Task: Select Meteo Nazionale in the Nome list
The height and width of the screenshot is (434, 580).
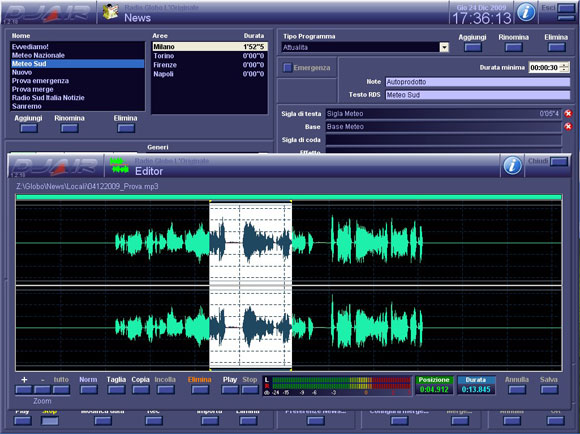Action: (x=78, y=55)
